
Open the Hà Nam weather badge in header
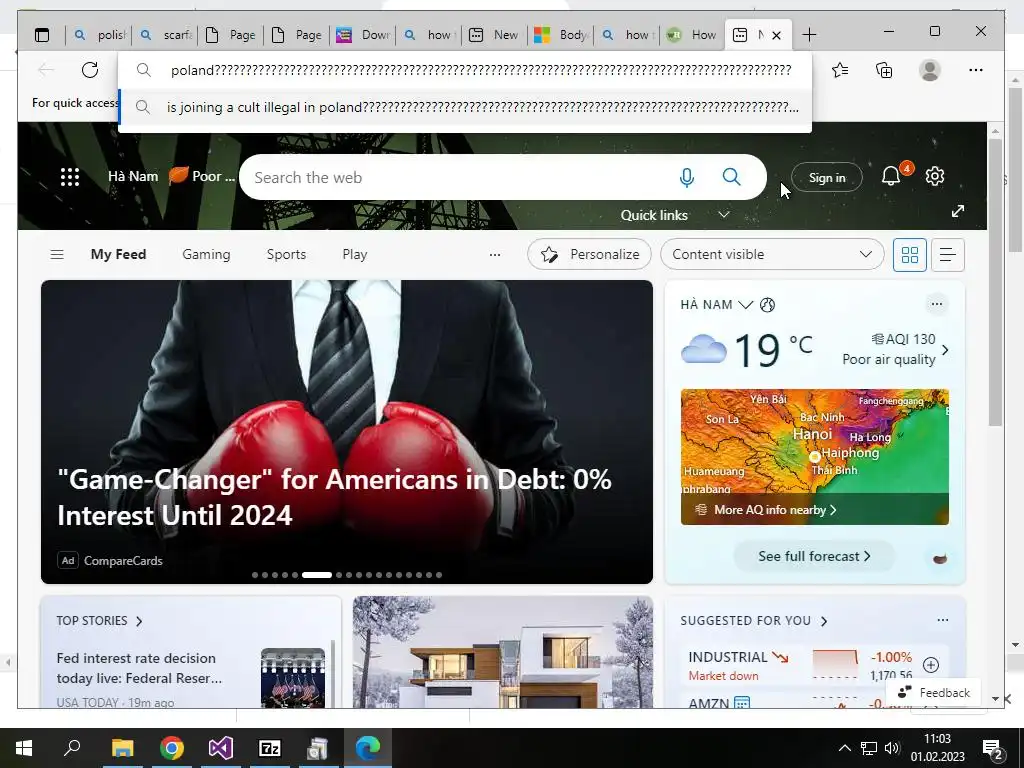(x=171, y=176)
